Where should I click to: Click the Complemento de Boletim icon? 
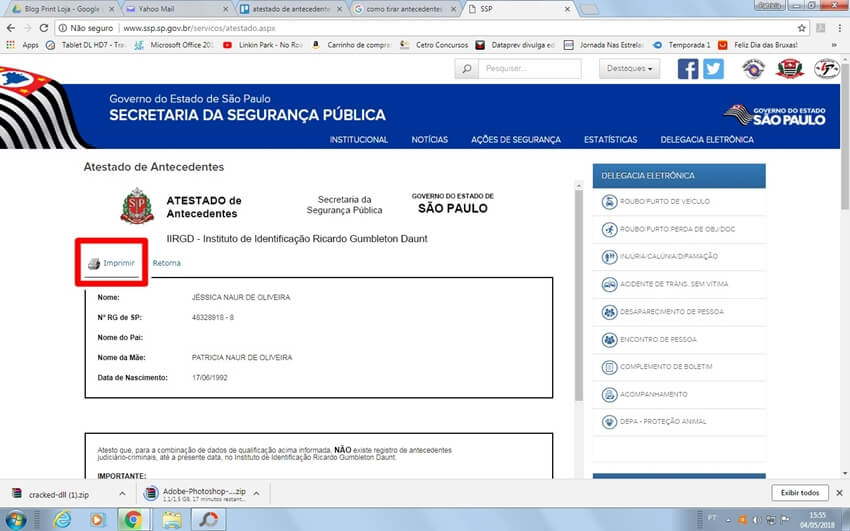point(609,367)
